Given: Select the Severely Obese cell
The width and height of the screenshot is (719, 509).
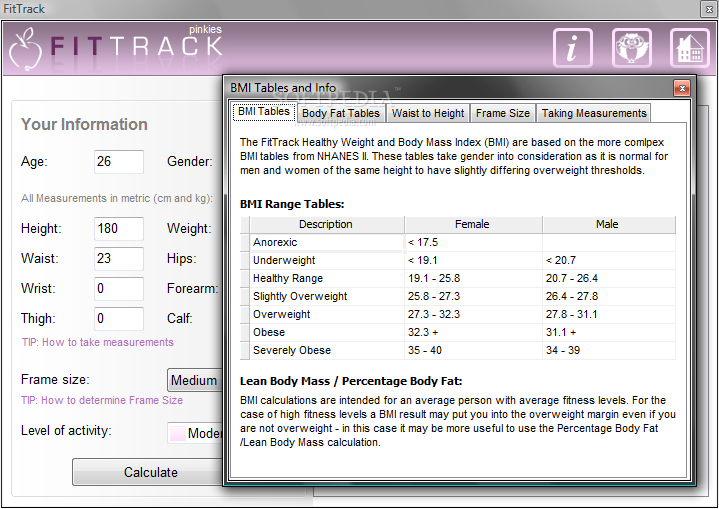Looking at the screenshot, I should (327, 350).
